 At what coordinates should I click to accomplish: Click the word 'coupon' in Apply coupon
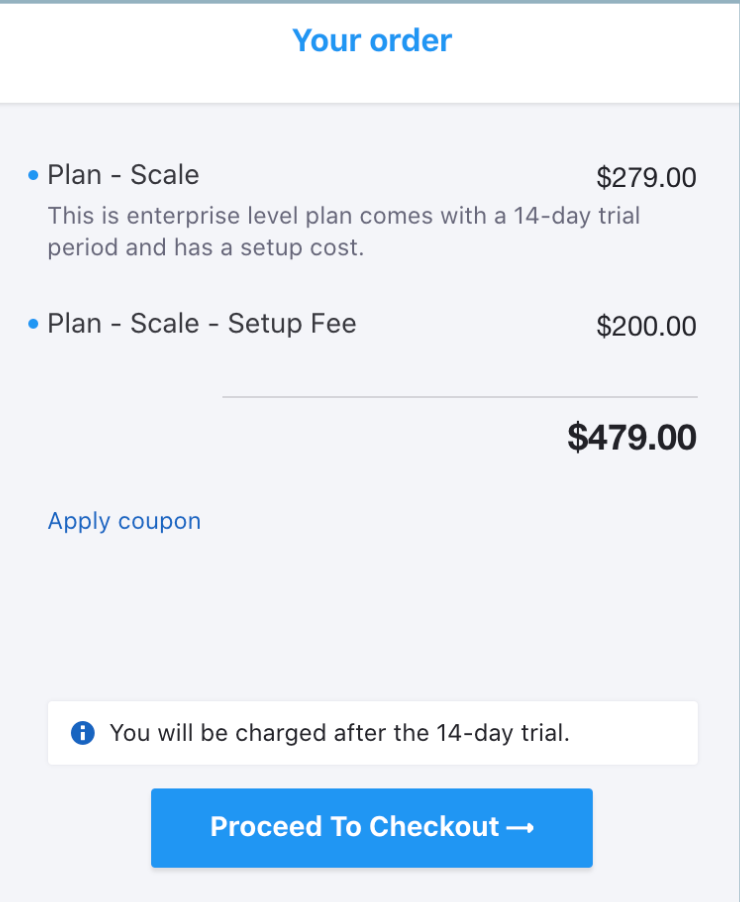pos(159,521)
